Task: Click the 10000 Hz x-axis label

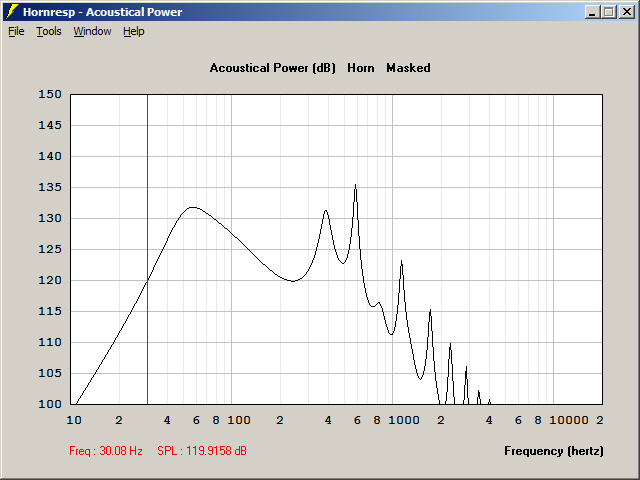Action: [x=569, y=420]
